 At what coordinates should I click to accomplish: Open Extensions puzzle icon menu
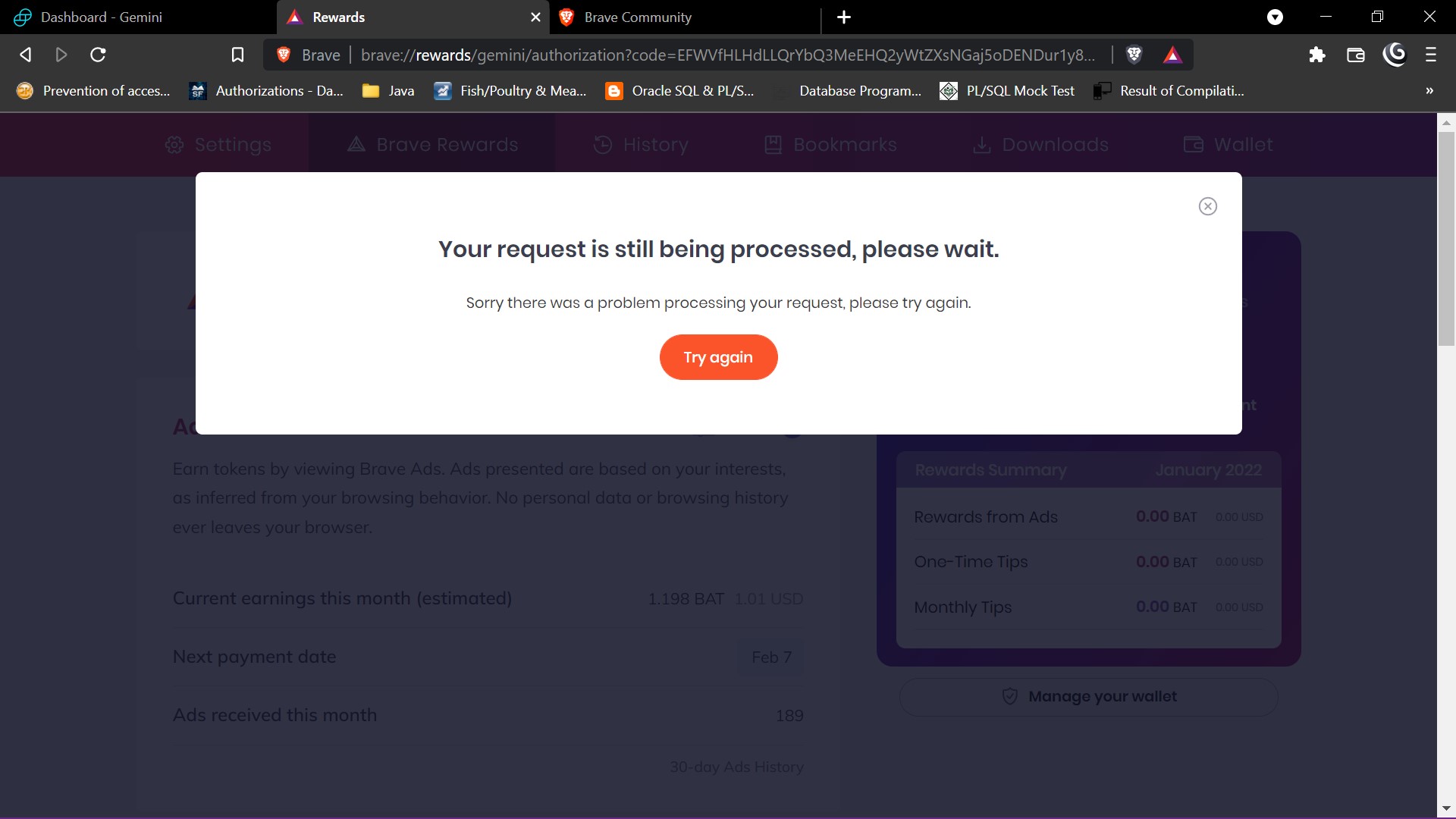1318,55
